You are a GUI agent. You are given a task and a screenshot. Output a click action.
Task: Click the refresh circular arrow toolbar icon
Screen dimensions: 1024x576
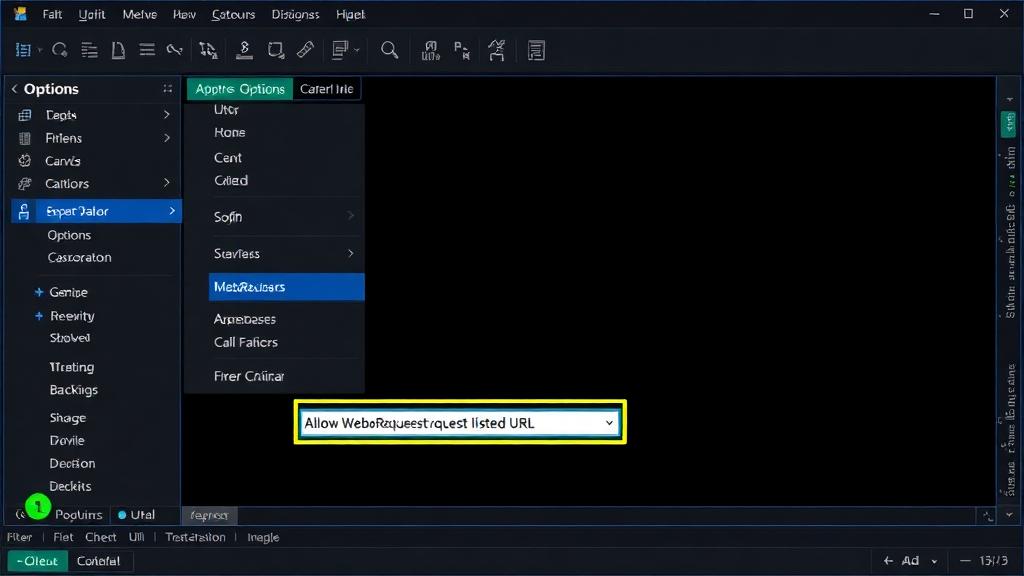pos(59,50)
